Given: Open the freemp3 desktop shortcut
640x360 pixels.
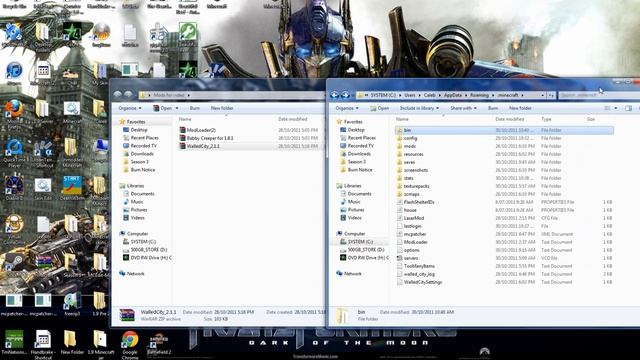Looking at the screenshot, I should click(x=72, y=304).
